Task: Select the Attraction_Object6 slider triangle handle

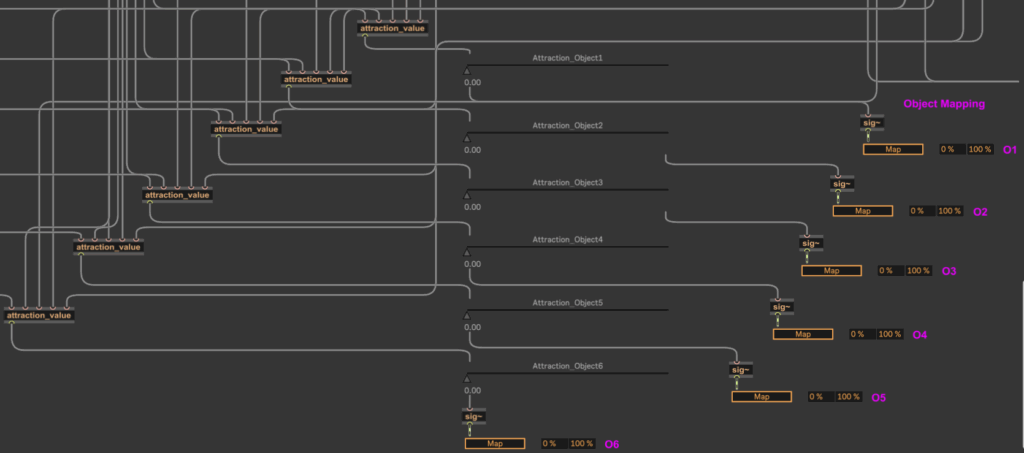Action: (x=467, y=379)
